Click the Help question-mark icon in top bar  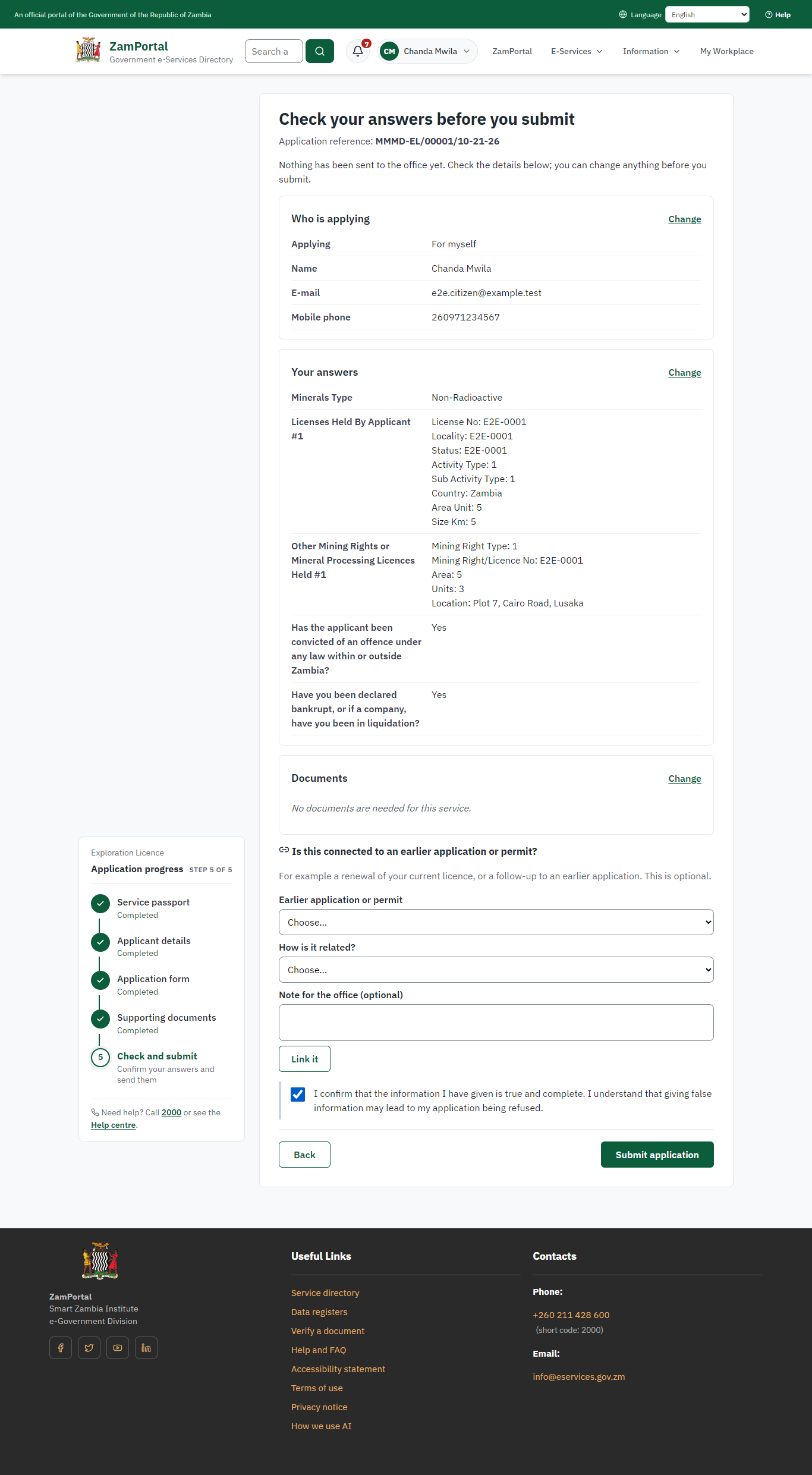[x=769, y=15]
